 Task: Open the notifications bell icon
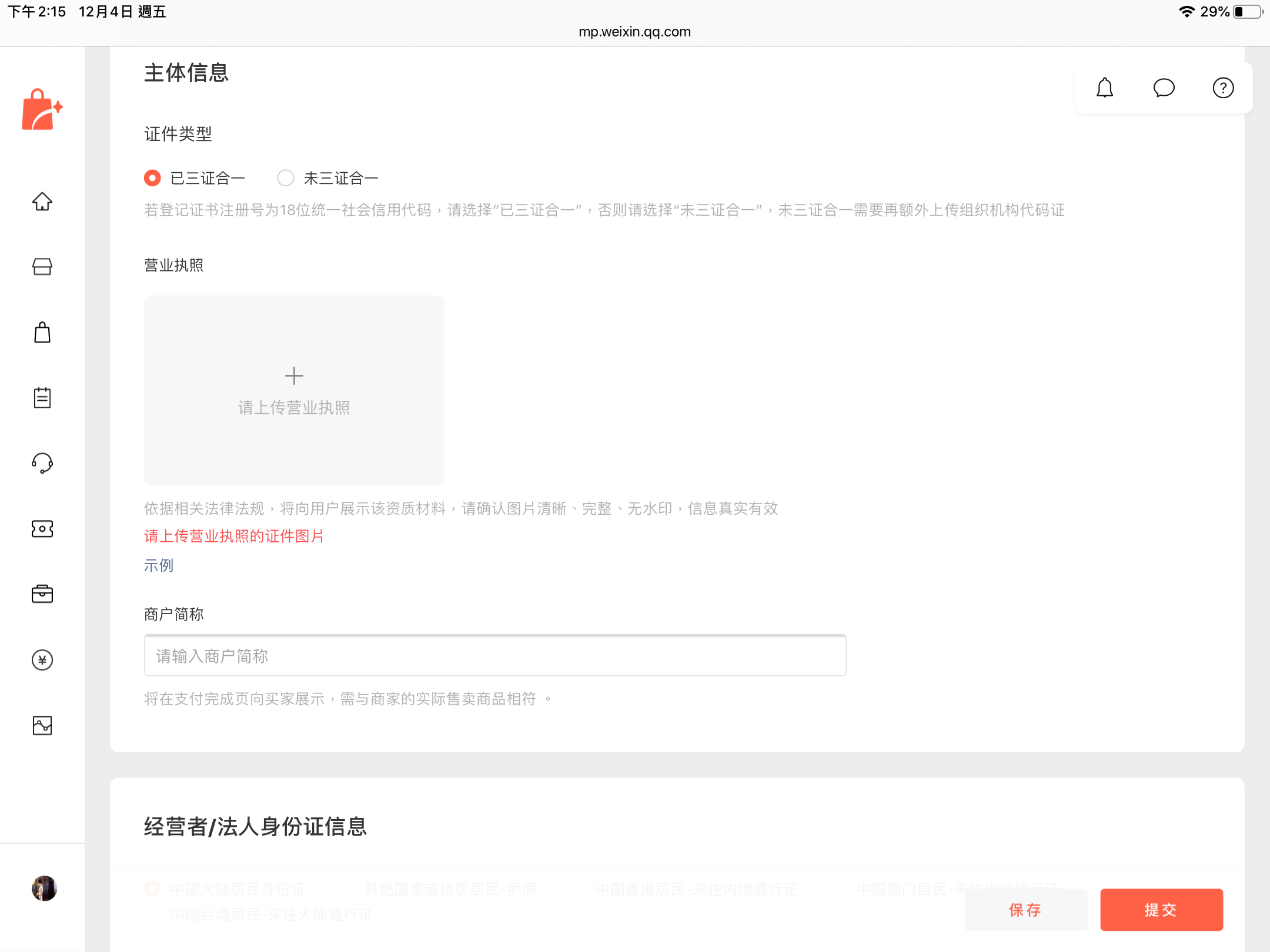pos(1105,88)
